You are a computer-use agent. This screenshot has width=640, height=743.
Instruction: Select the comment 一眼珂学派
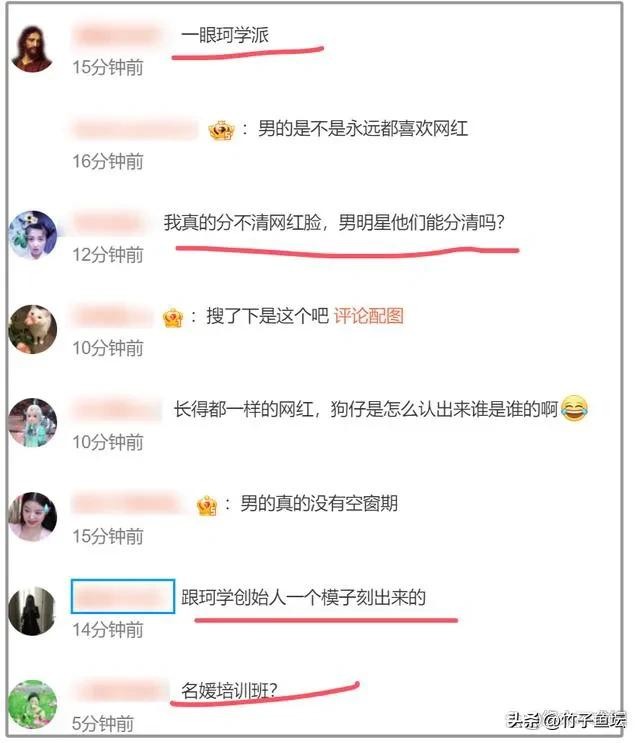[225, 35]
